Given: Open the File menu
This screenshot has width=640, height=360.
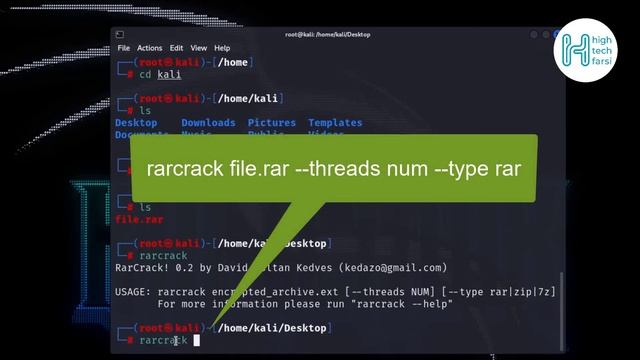Looking at the screenshot, I should tap(124, 48).
